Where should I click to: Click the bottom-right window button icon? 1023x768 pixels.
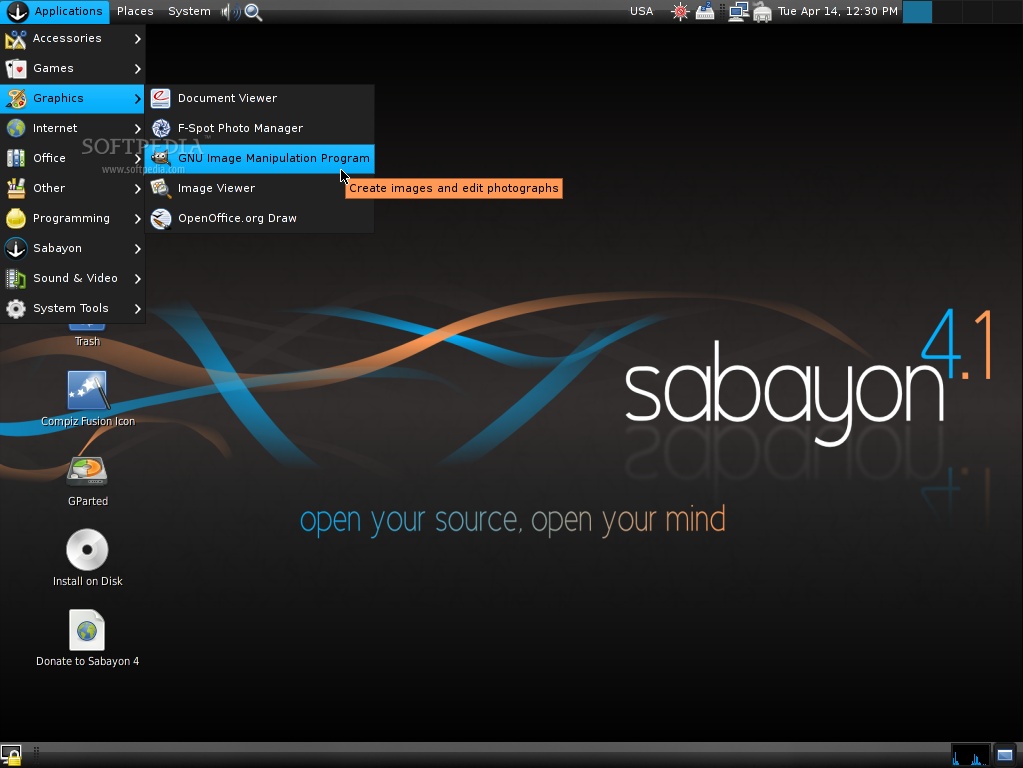(1005, 756)
